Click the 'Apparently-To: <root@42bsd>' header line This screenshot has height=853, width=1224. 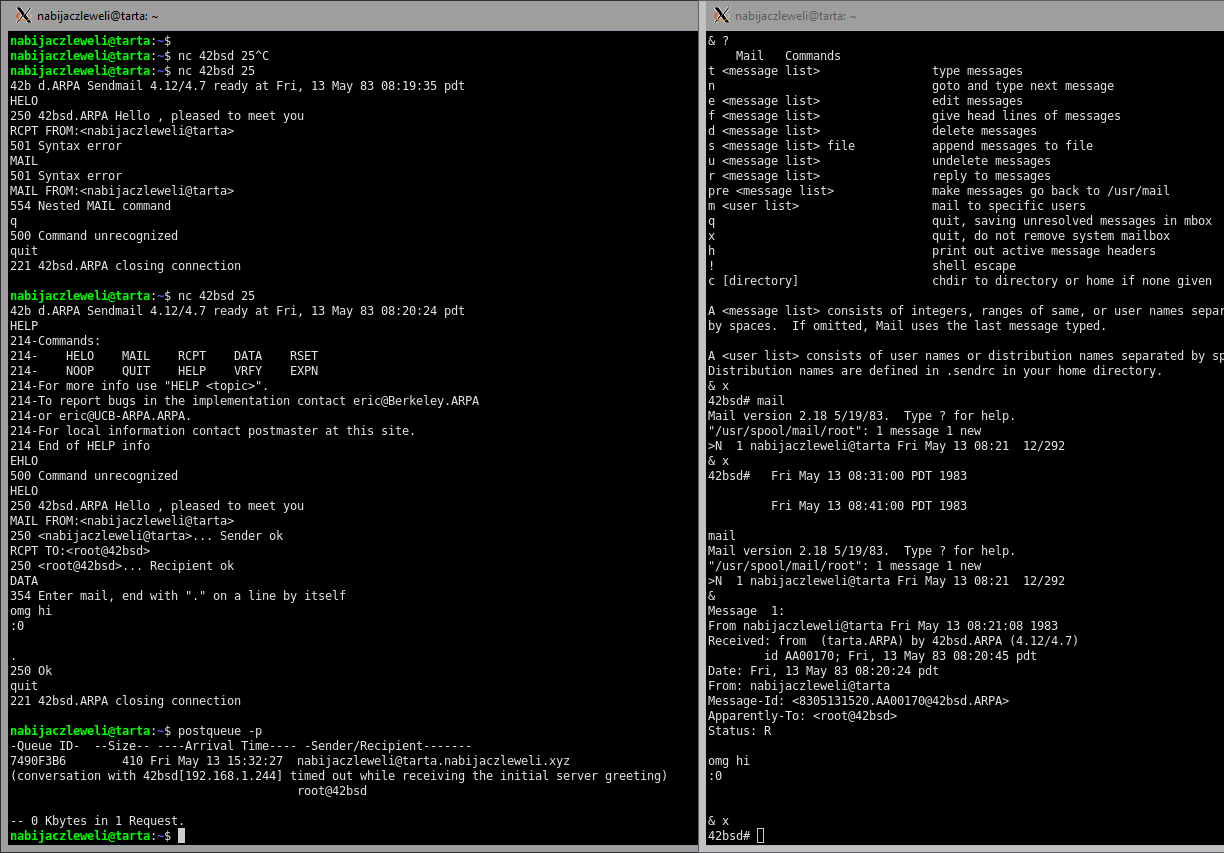coord(802,716)
